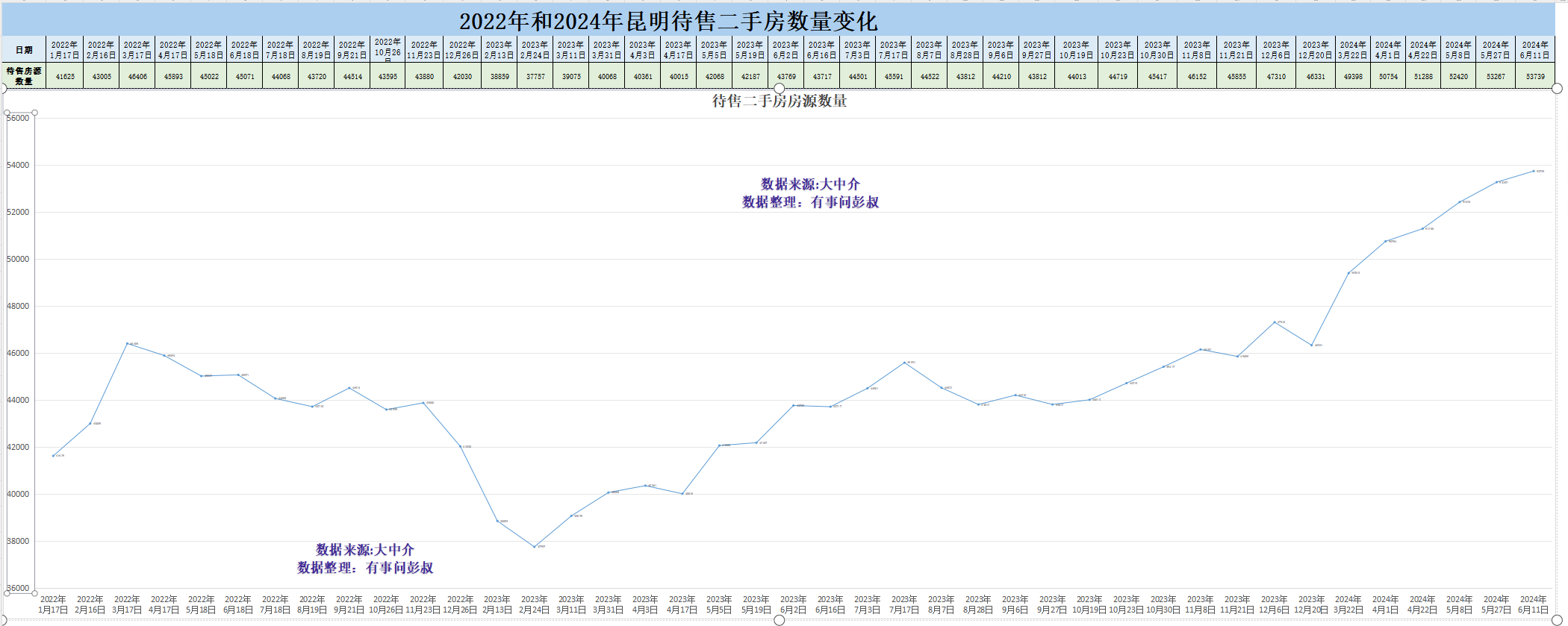Select table cell with value 52420
This screenshot has width=1568, height=626.
1458,76
